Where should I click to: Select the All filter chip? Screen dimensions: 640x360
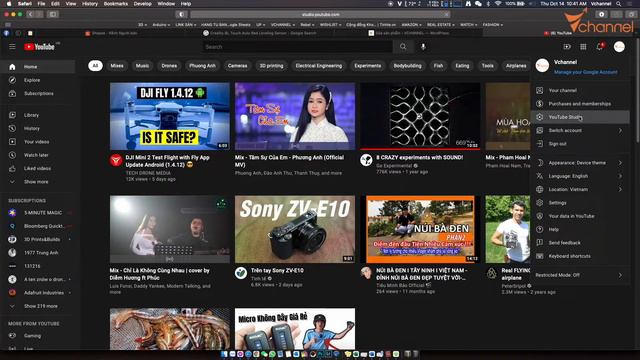coord(95,66)
